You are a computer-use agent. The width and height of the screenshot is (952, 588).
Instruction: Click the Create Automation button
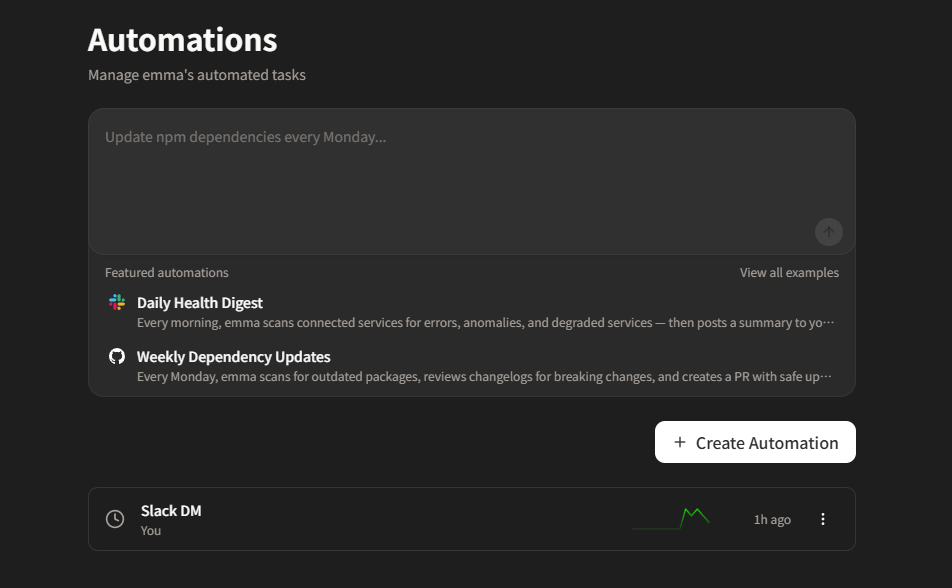point(755,442)
